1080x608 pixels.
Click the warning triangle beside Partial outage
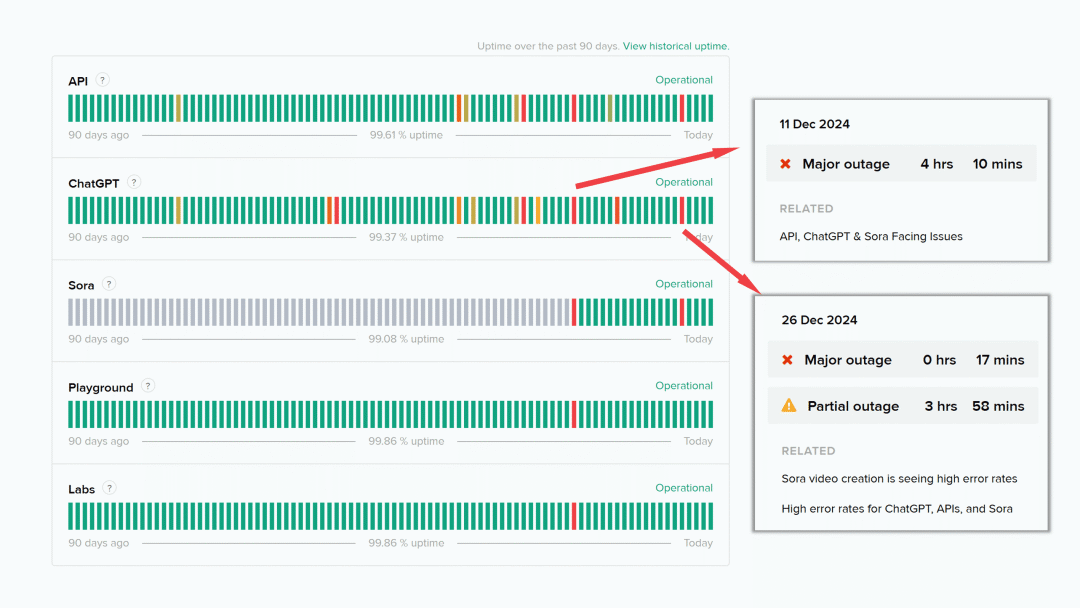(x=789, y=406)
